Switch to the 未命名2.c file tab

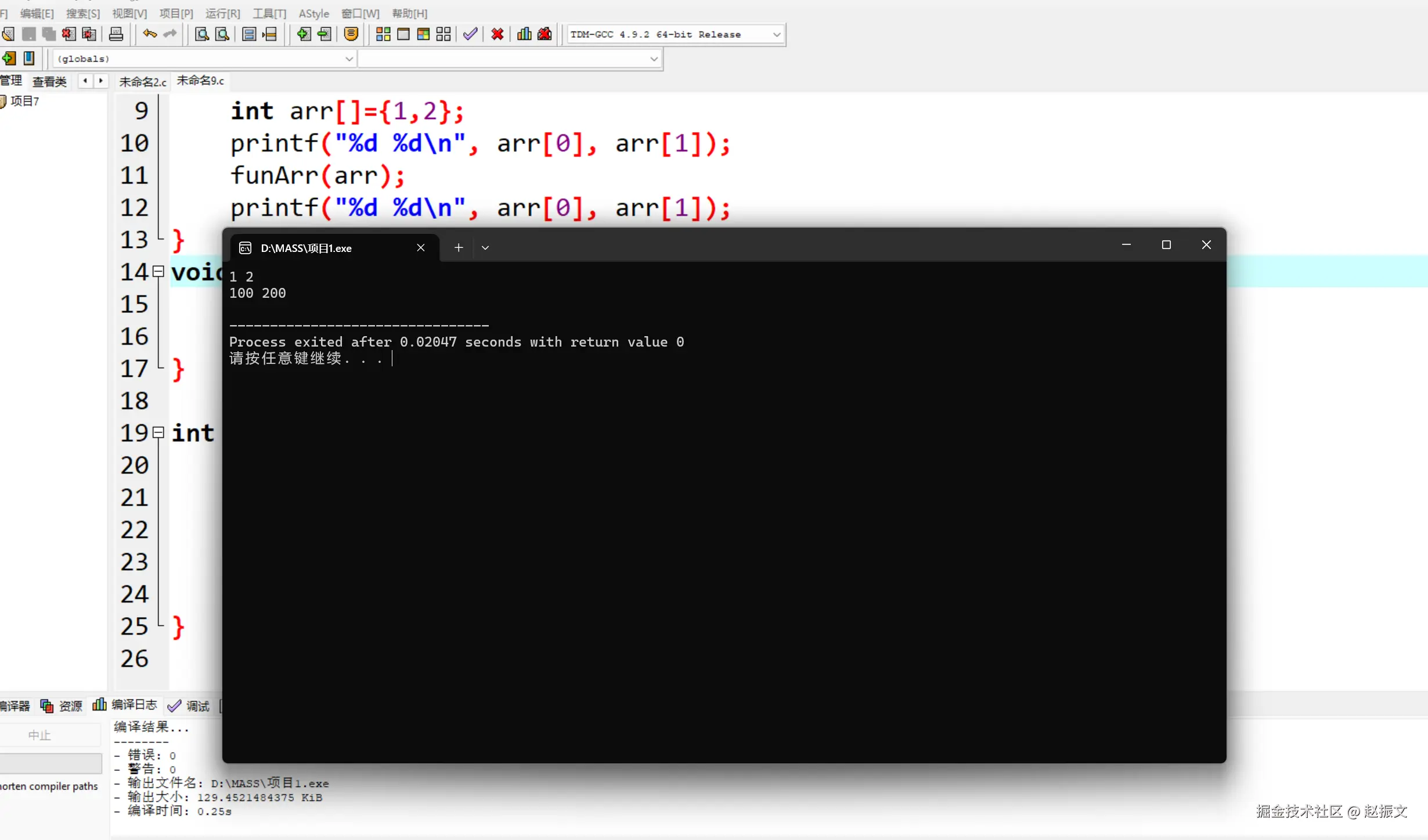[142, 81]
